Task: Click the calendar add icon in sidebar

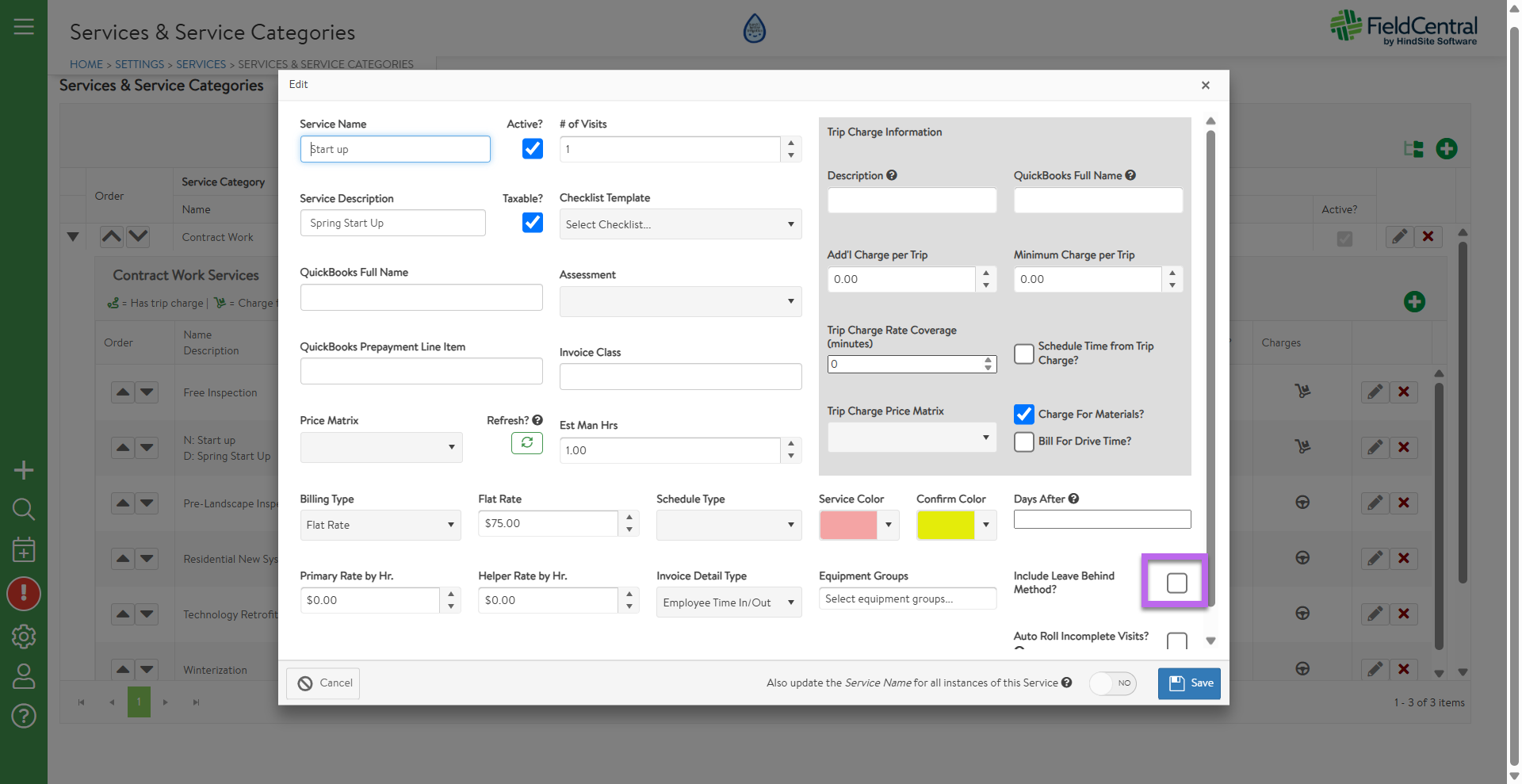Action: [x=24, y=549]
